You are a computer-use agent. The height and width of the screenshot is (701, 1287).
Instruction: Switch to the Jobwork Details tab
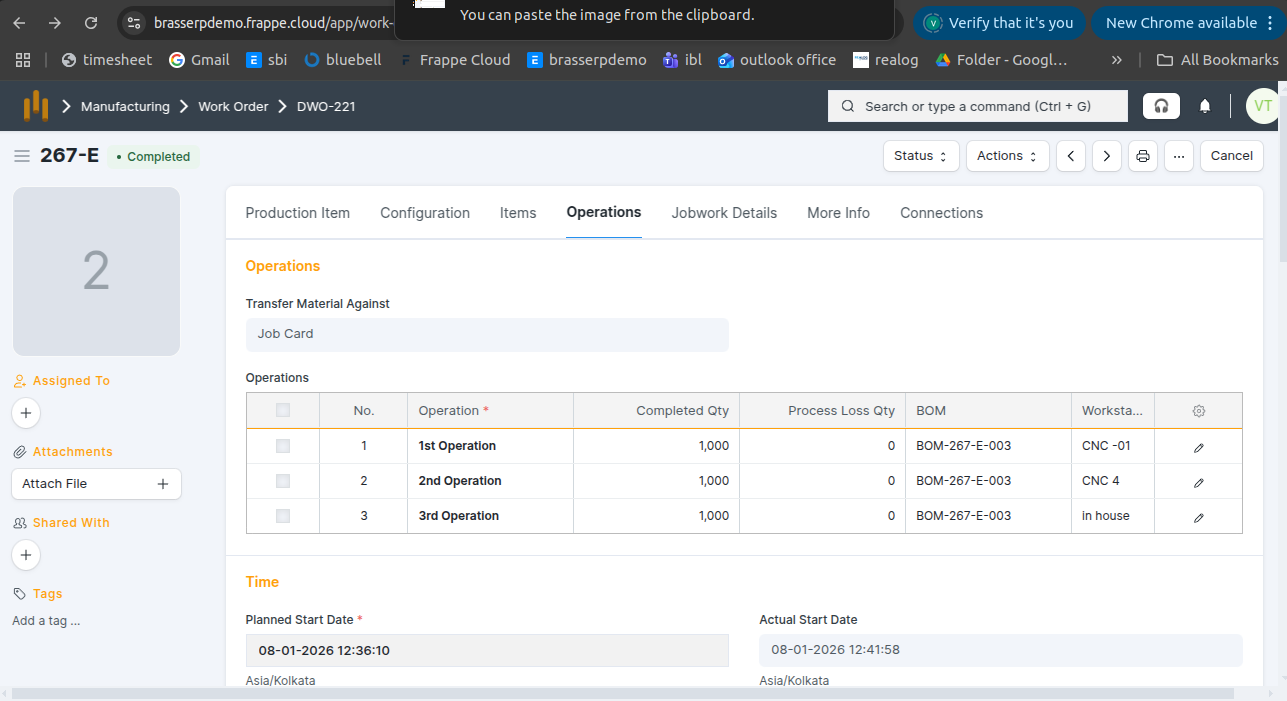(724, 213)
